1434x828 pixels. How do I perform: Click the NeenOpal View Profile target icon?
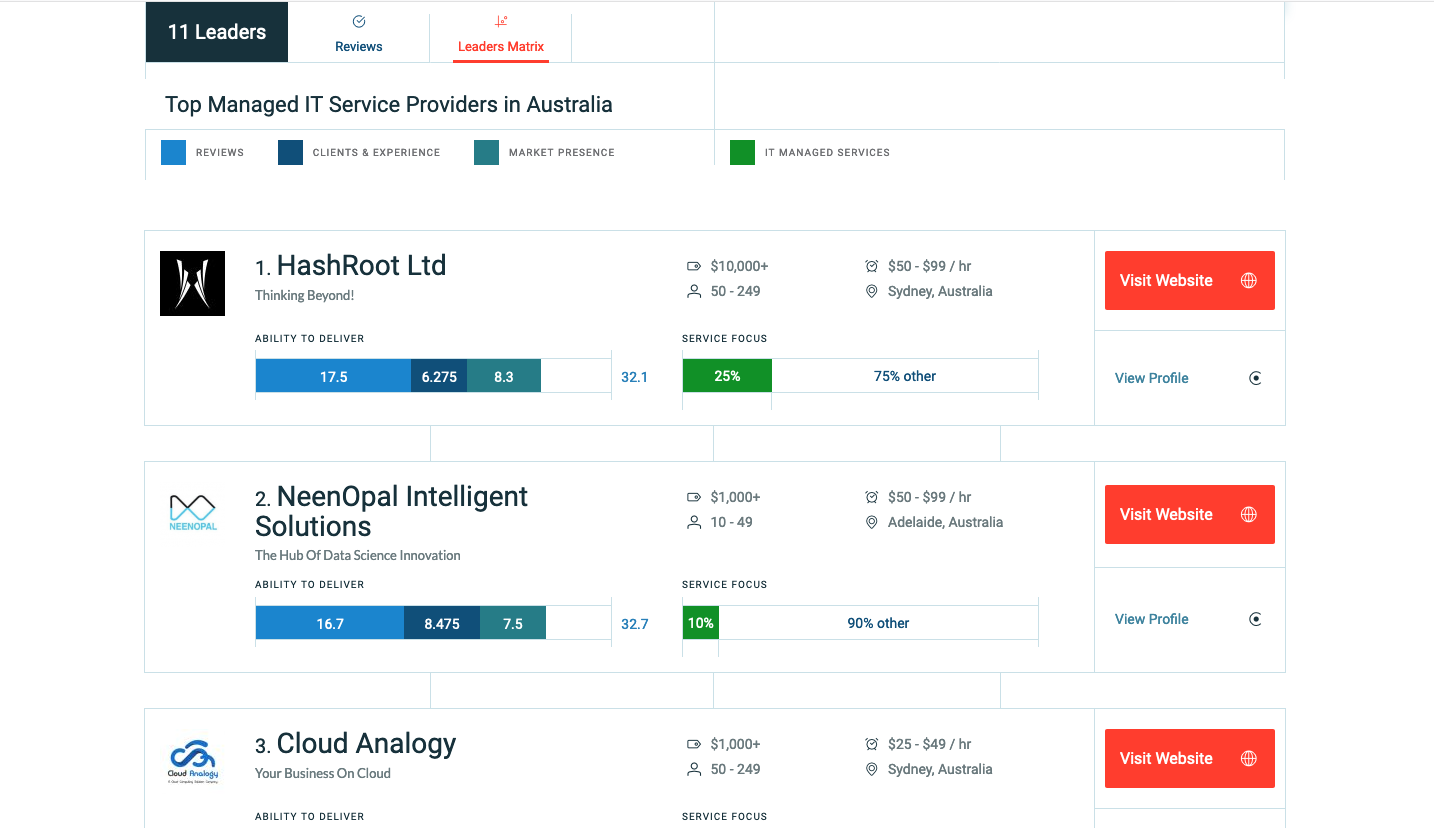click(1255, 619)
